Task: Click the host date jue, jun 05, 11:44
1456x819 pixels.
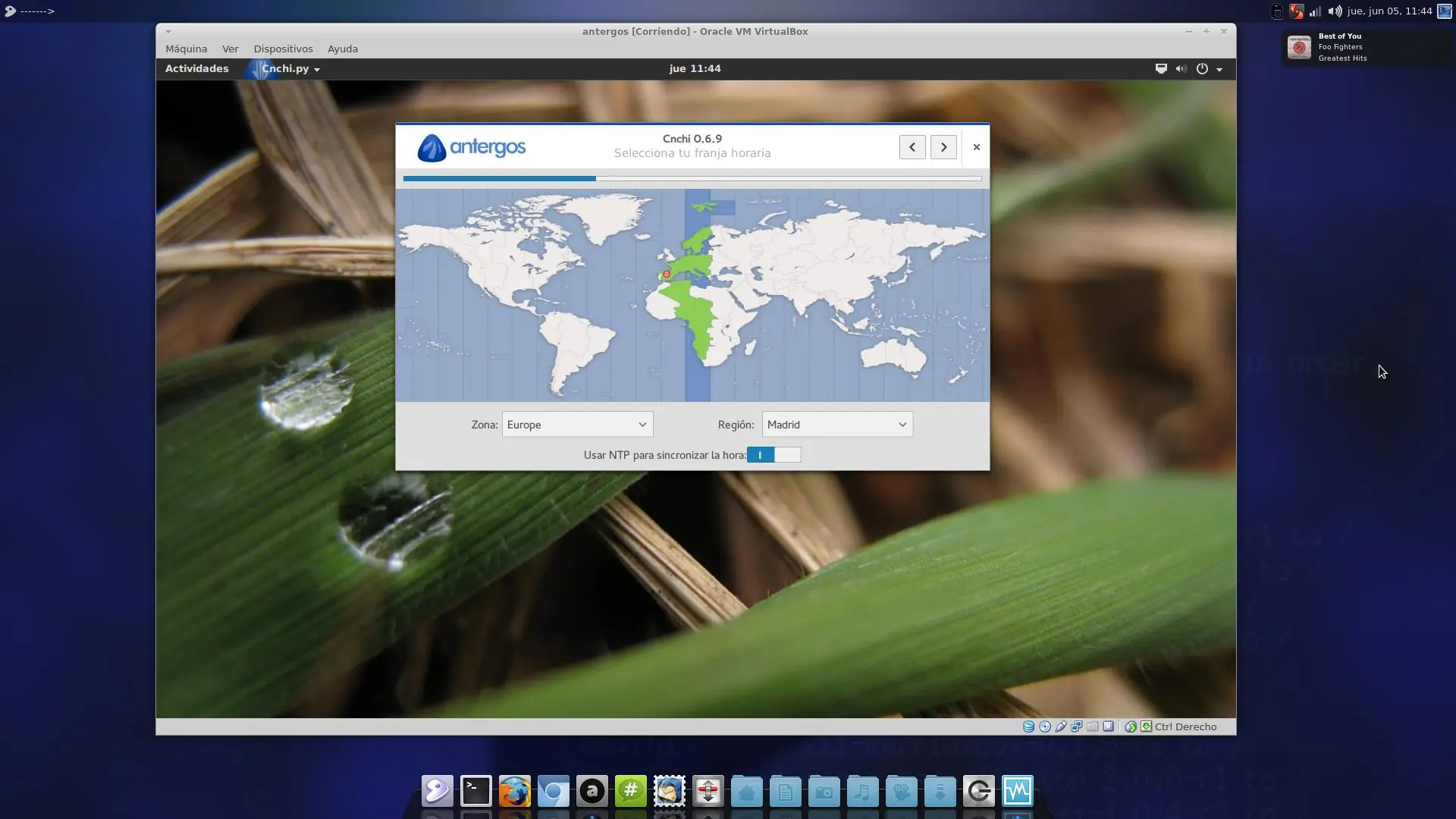Action: (x=1389, y=11)
